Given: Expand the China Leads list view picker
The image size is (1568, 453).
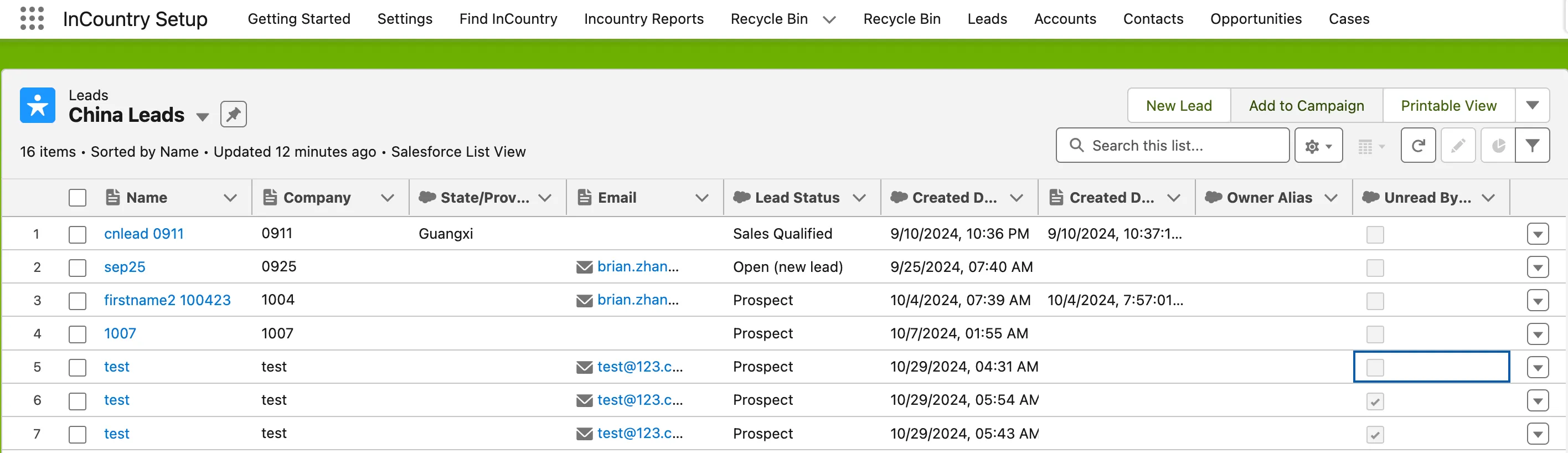Looking at the screenshot, I should click(x=203, y=116).
